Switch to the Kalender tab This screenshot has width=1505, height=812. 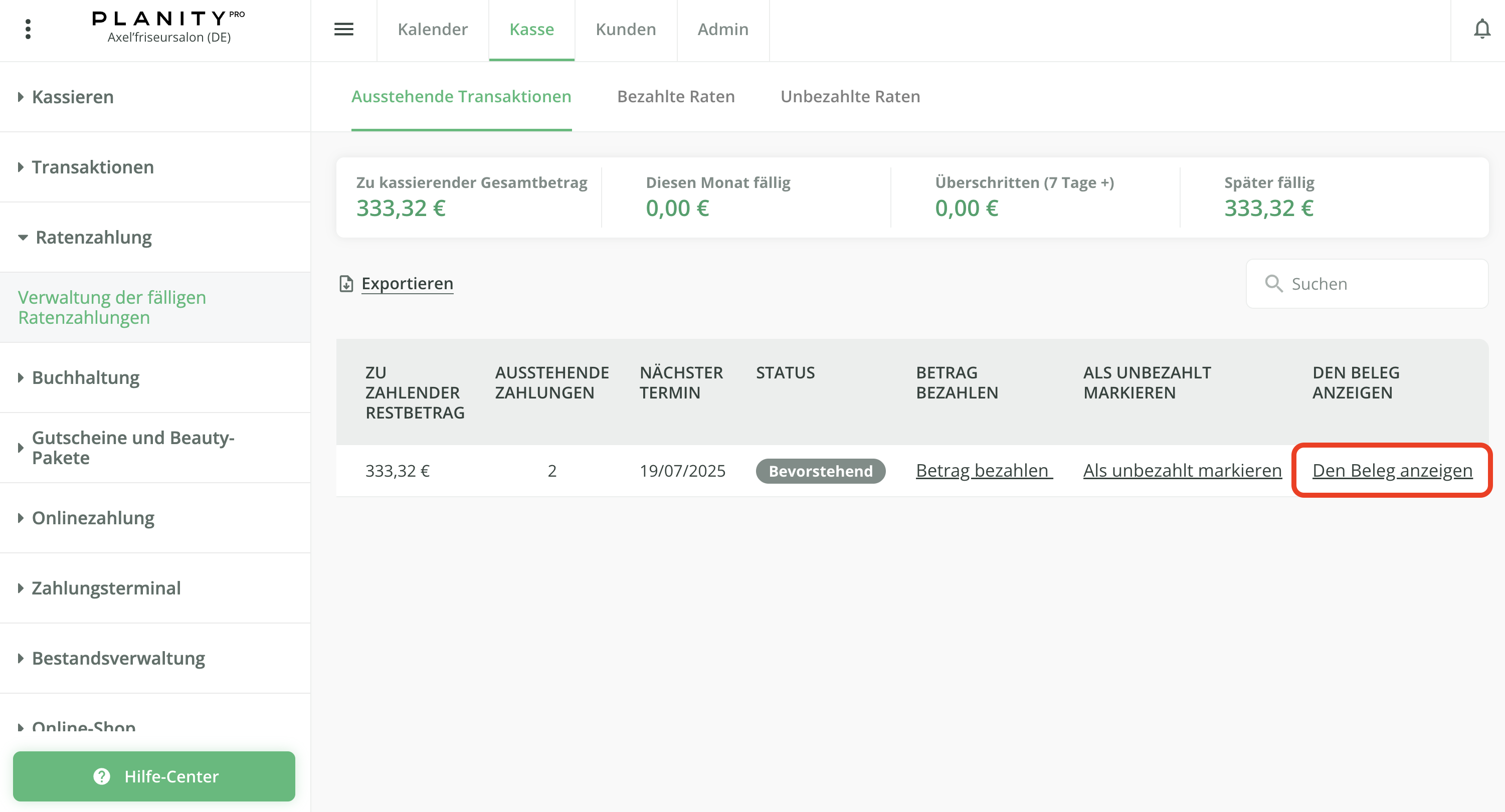coord(432,29)
